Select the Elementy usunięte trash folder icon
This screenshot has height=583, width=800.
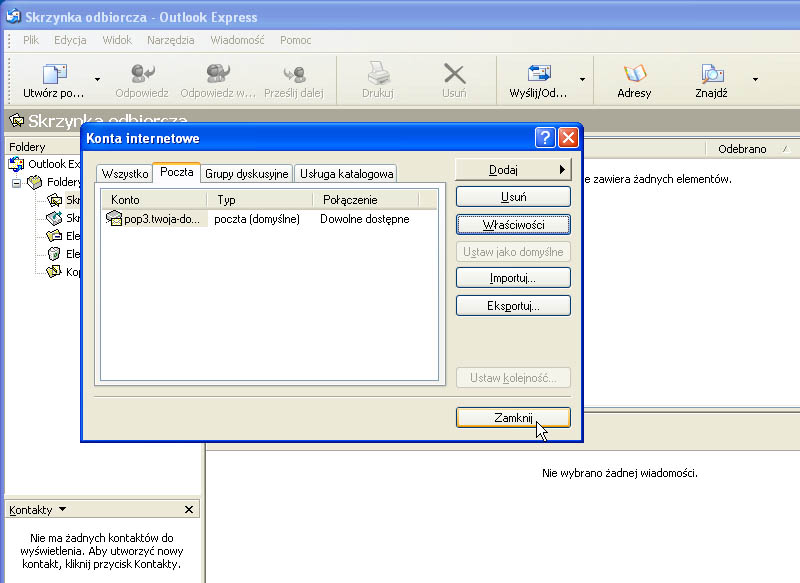[x=54, y=254]
